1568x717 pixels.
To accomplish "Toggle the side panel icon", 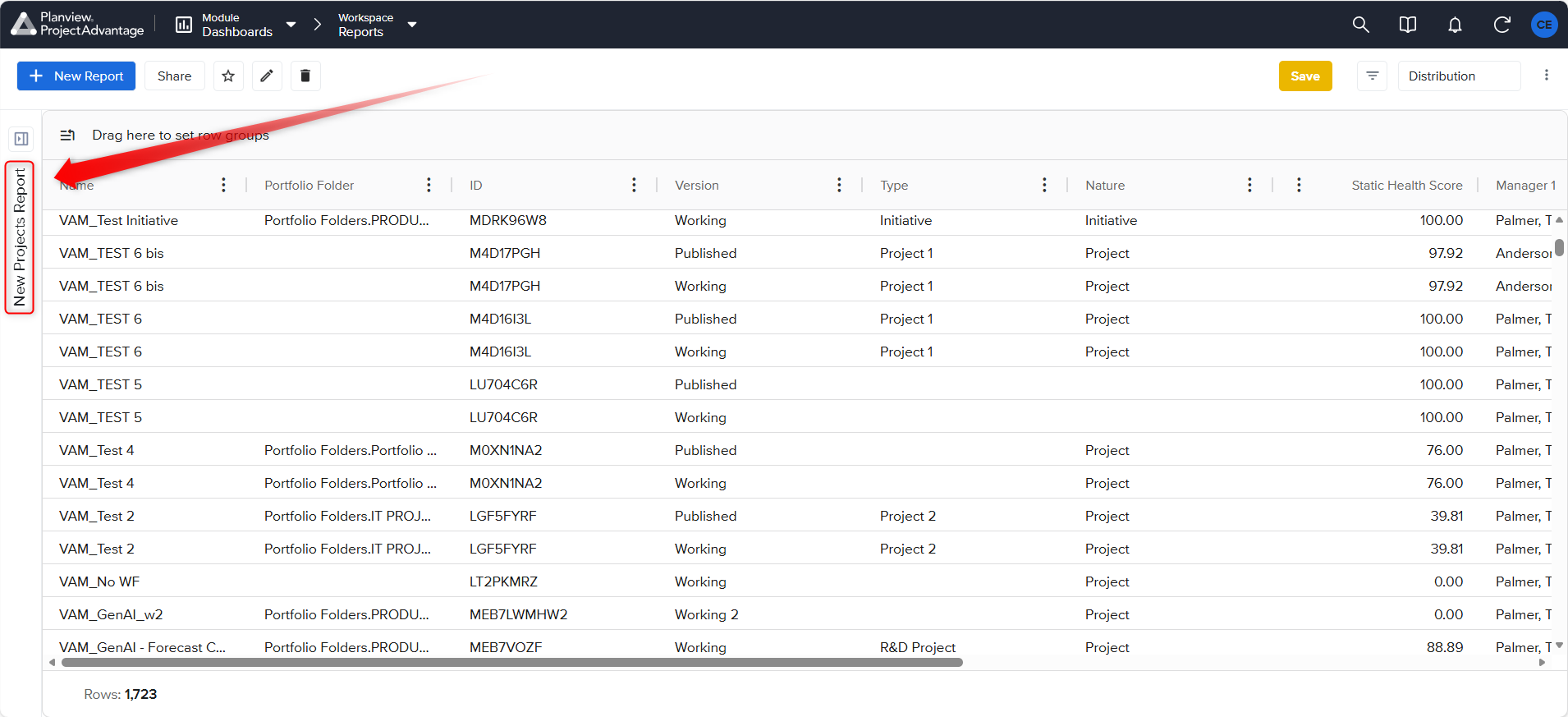I will coord(21,139).
